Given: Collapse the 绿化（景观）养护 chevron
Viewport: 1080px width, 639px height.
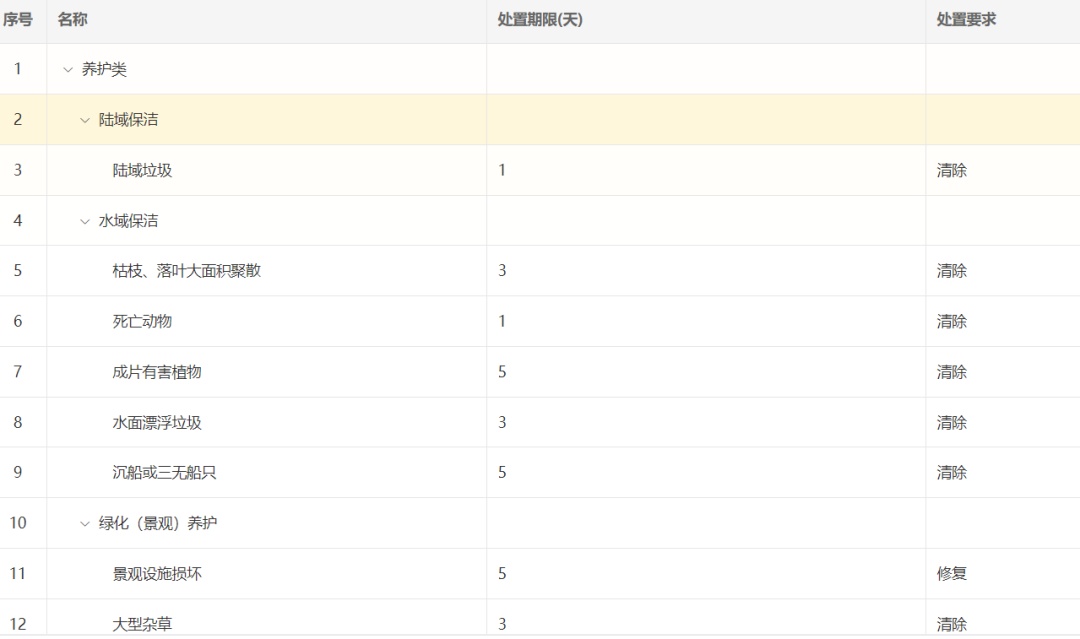Looking at the screenshot, I should point(85,523).
